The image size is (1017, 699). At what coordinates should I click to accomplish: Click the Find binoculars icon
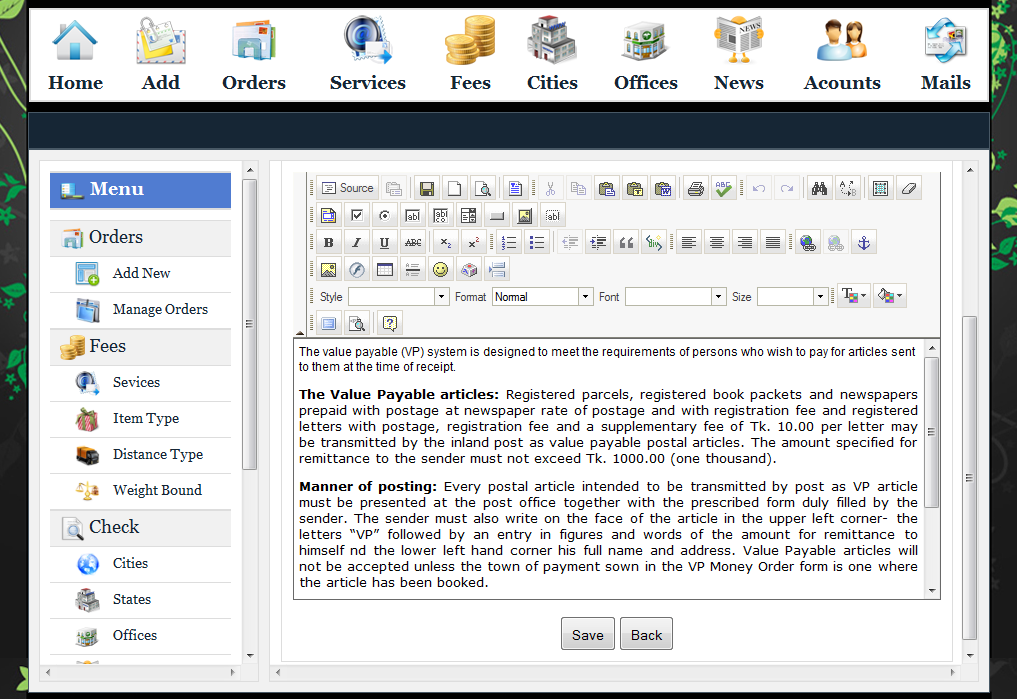(x=819, y=188)
